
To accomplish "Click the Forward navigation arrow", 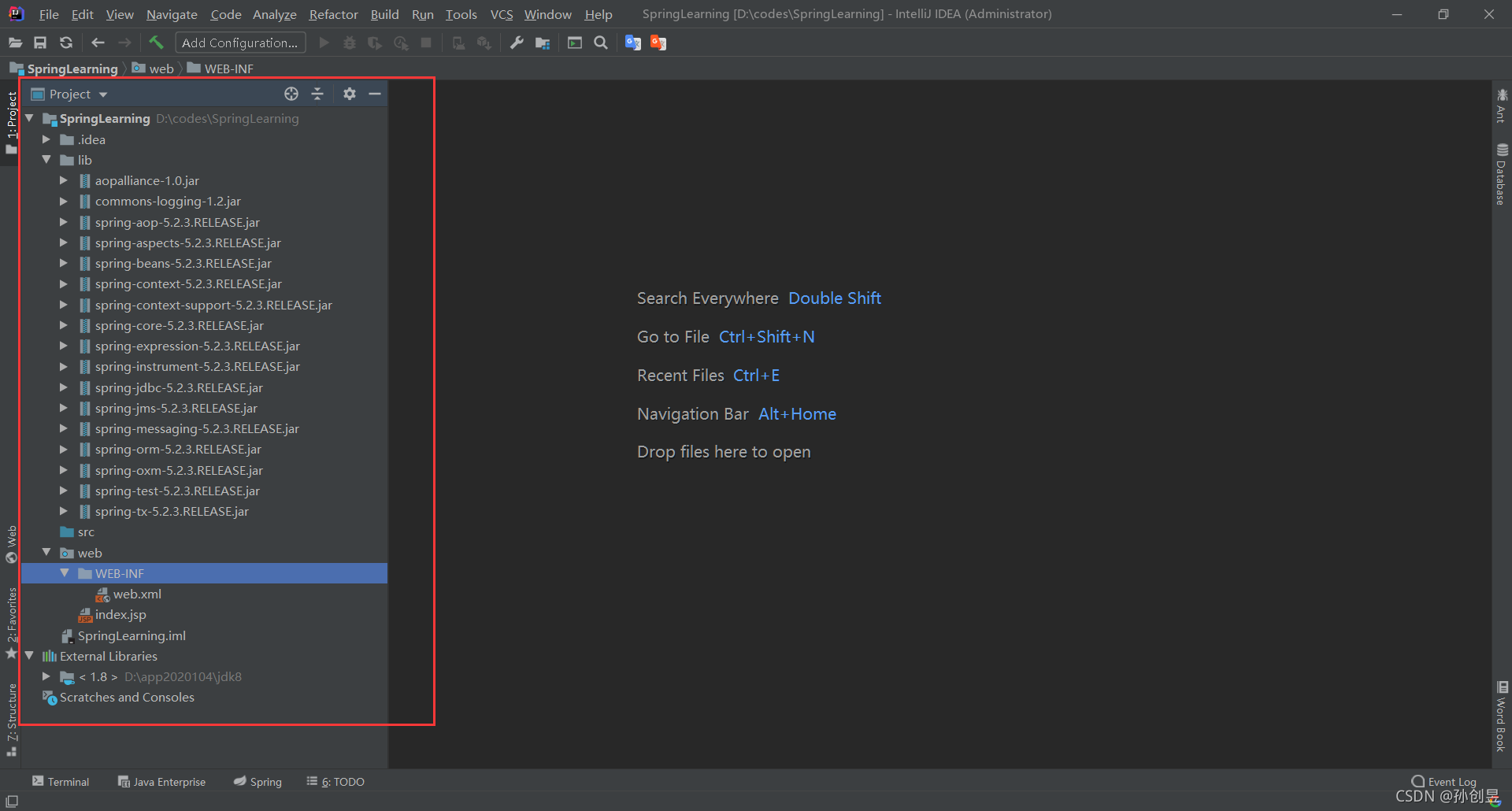I will point(124,43).
